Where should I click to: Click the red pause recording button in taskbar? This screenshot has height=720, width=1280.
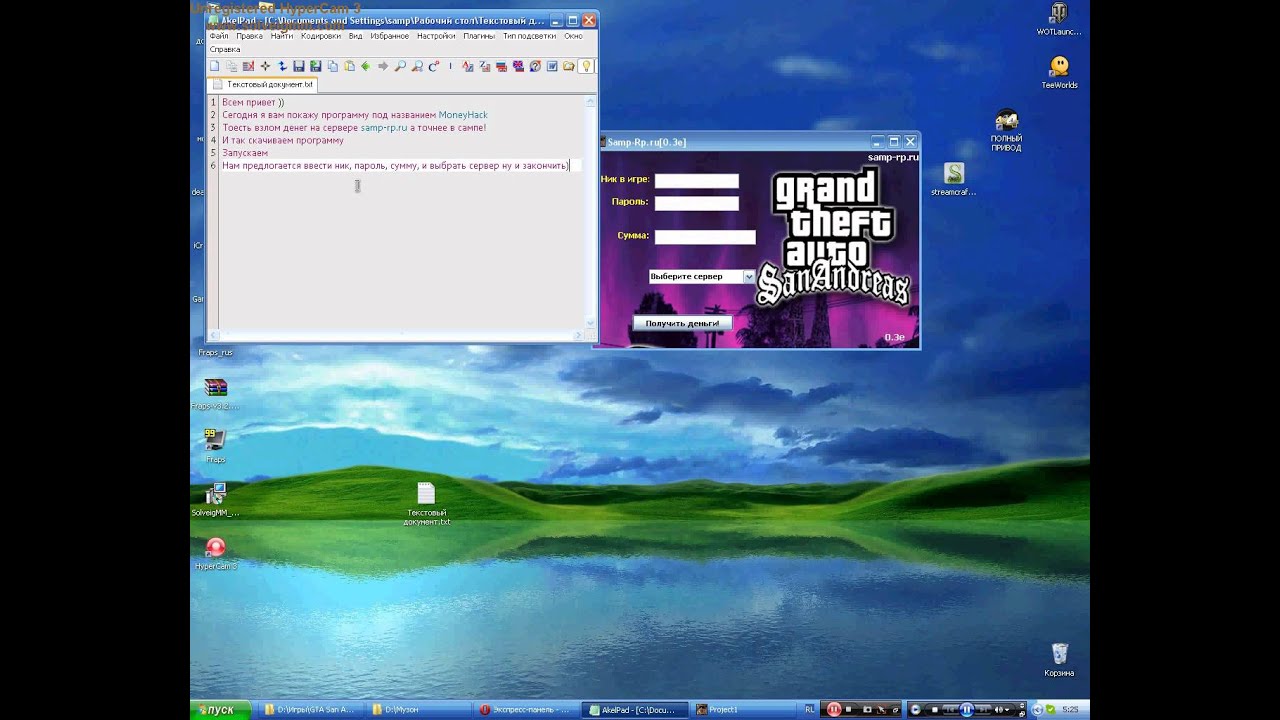coord(834,710)
